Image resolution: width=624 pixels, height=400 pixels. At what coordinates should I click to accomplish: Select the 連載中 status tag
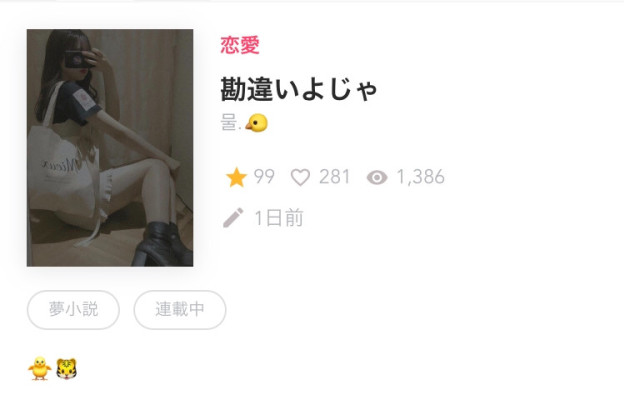(180, 310)
